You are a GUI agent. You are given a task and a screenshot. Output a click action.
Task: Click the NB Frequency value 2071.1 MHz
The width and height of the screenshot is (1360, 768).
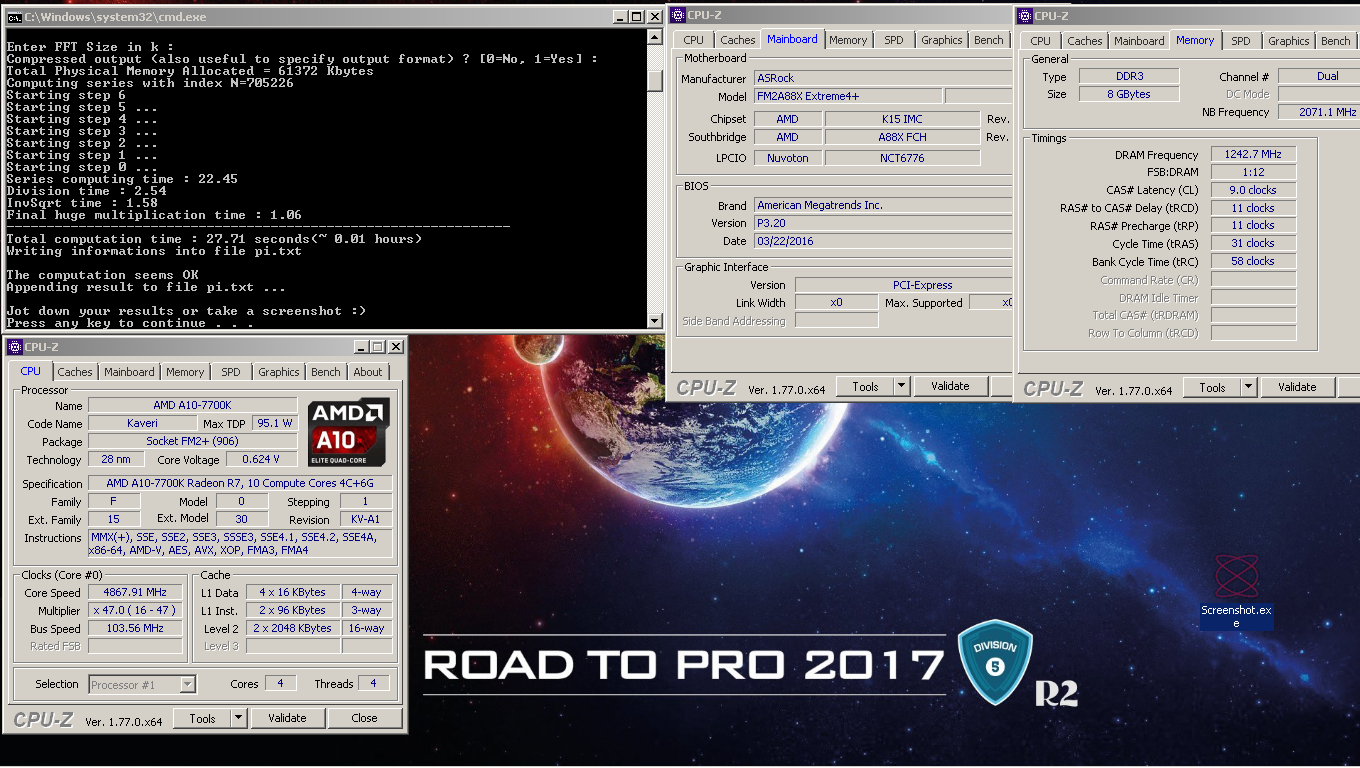[x=1318, y=112]
